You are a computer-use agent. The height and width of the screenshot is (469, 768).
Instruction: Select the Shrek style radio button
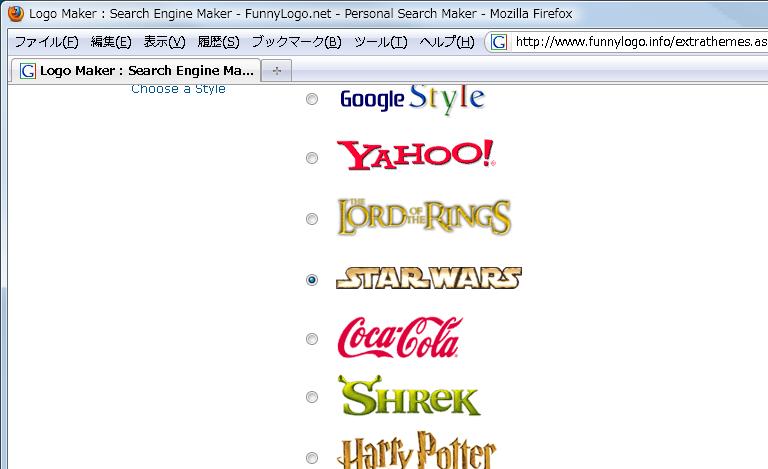(312, 397)
